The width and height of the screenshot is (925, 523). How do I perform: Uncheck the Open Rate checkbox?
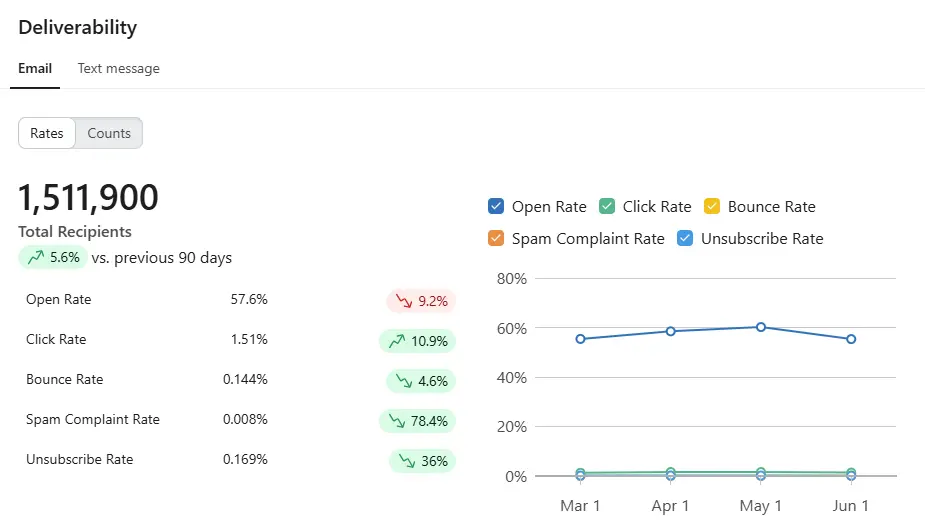click(x=496, y=206)
